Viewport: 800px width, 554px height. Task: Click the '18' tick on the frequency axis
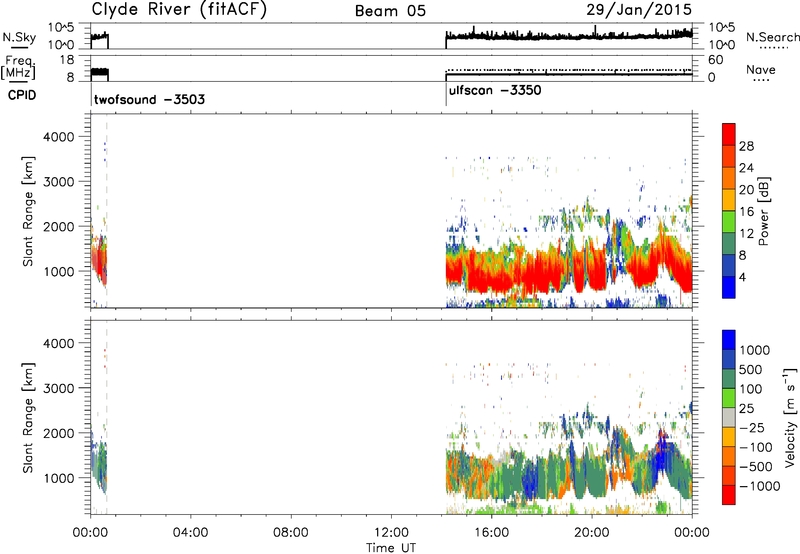pyautogui.click(x=67, y=60)
